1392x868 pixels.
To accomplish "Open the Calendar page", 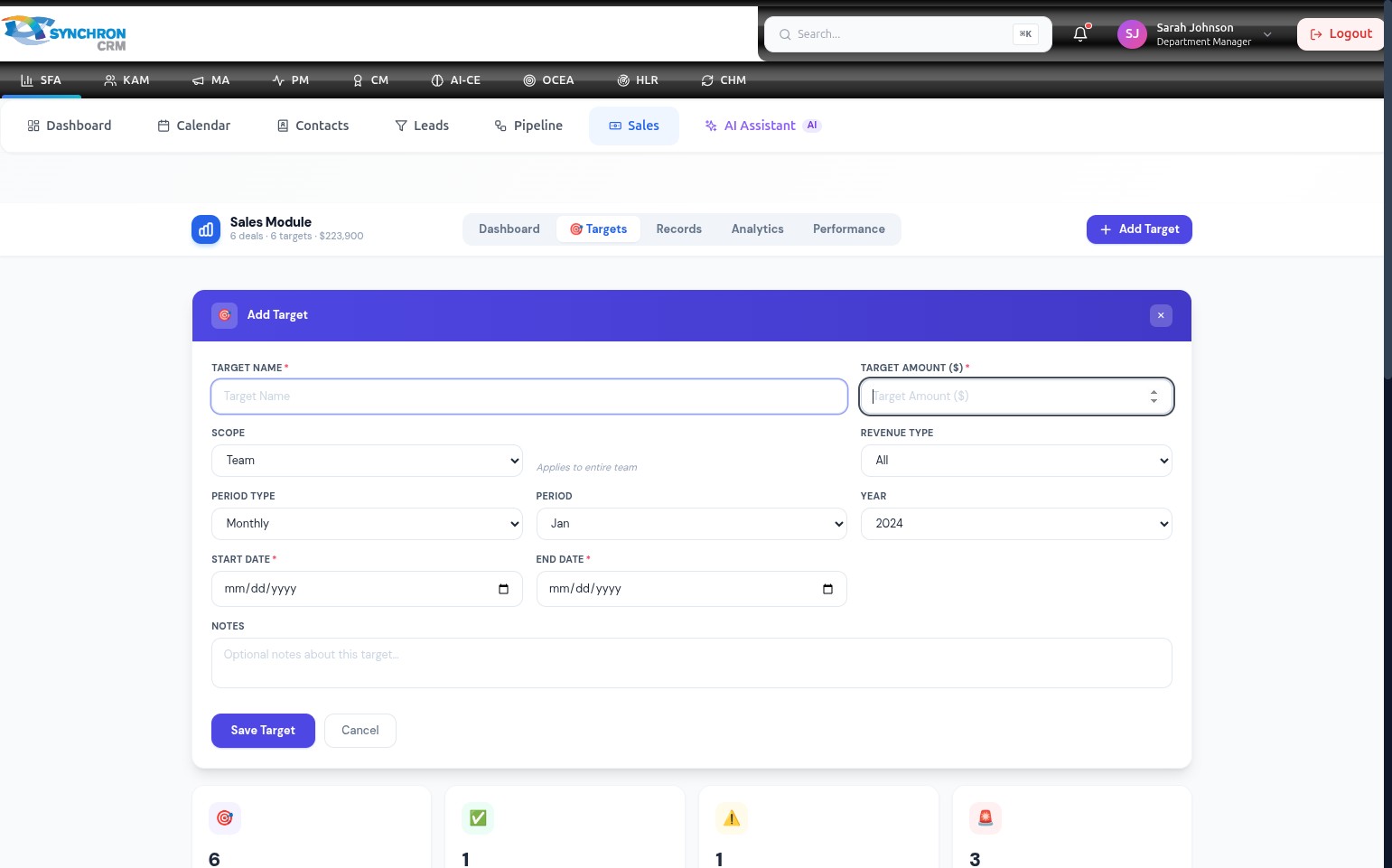I will 194,126.
